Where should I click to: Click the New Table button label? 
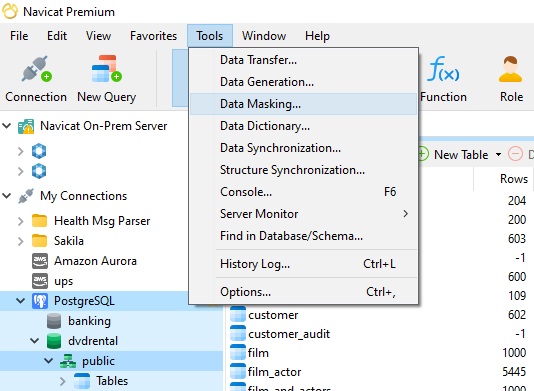[x=461, y=155]
